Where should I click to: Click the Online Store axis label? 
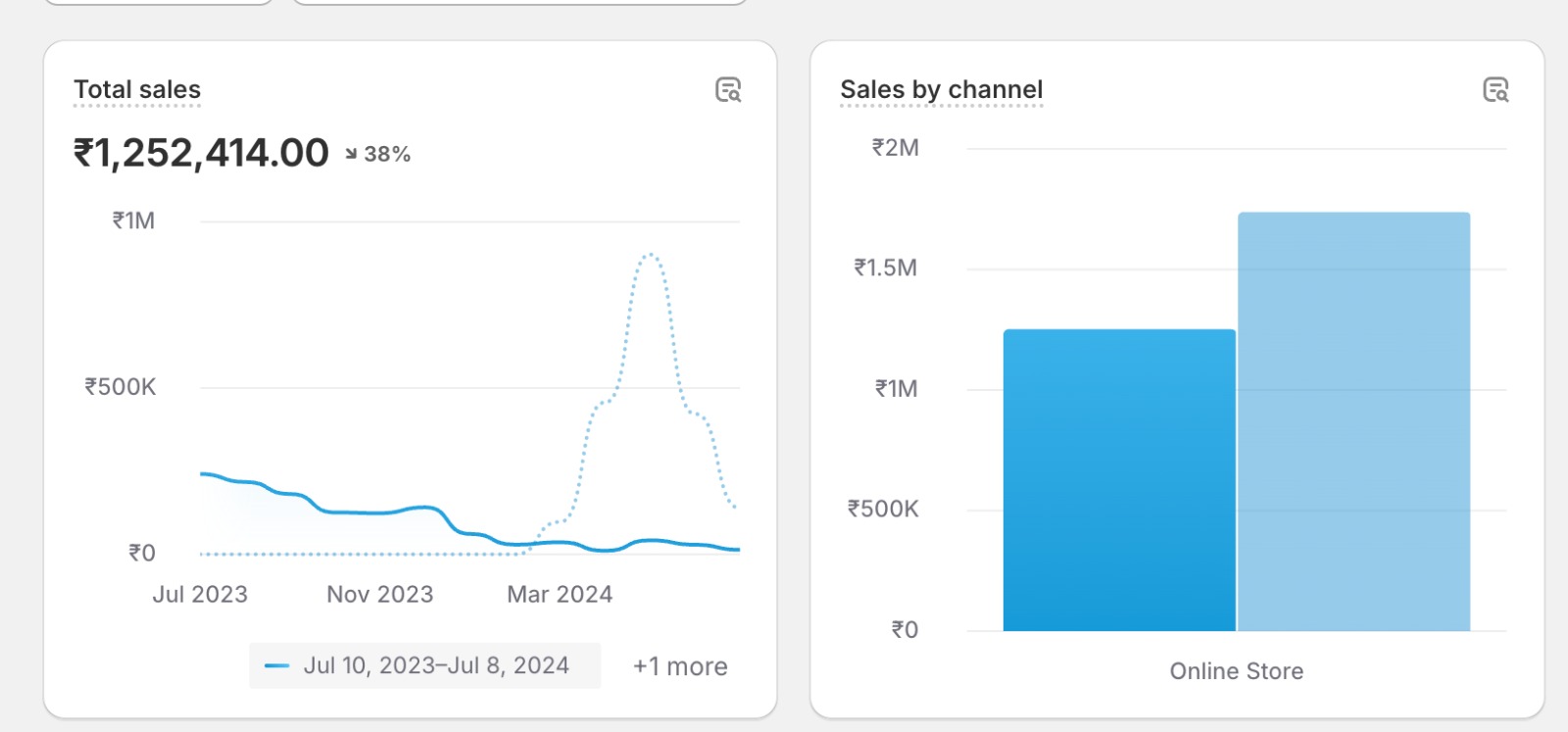(1236, 671)
